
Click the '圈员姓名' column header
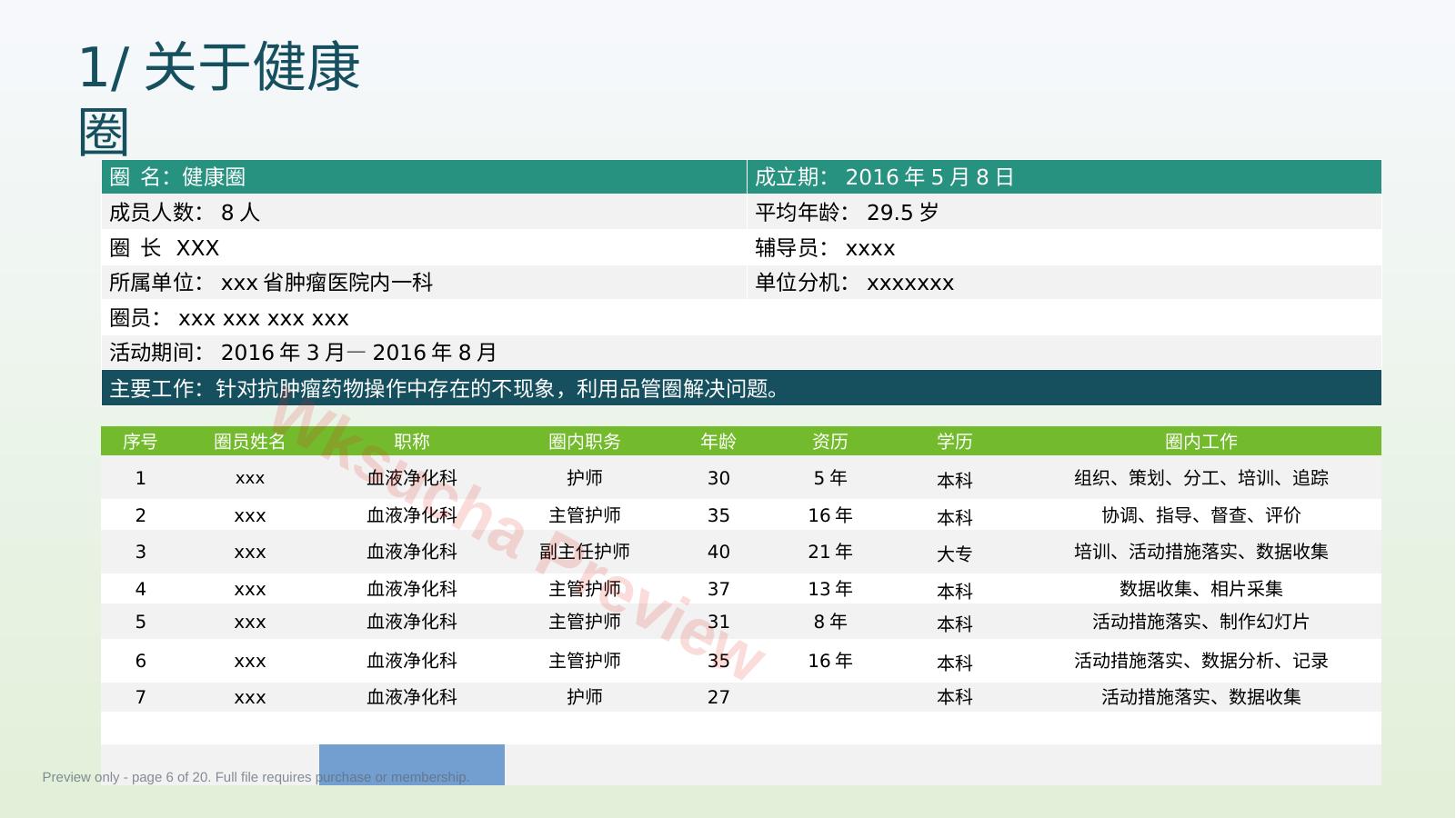point(250,441)
